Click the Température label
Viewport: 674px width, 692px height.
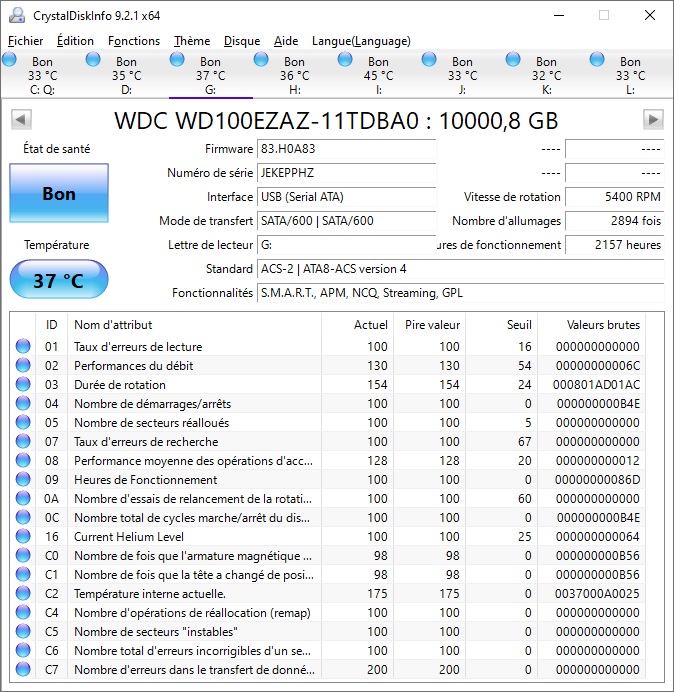click(x=56, y=245)
